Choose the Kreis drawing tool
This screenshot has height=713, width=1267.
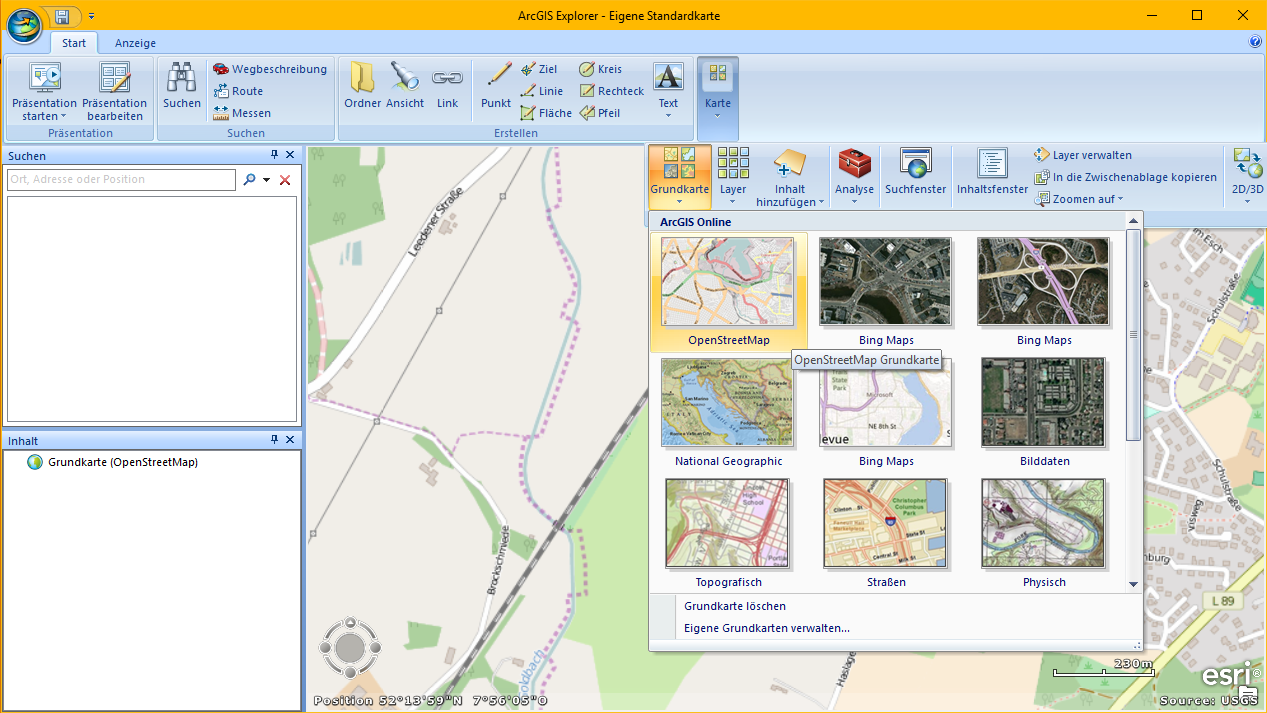coord(600,69)
